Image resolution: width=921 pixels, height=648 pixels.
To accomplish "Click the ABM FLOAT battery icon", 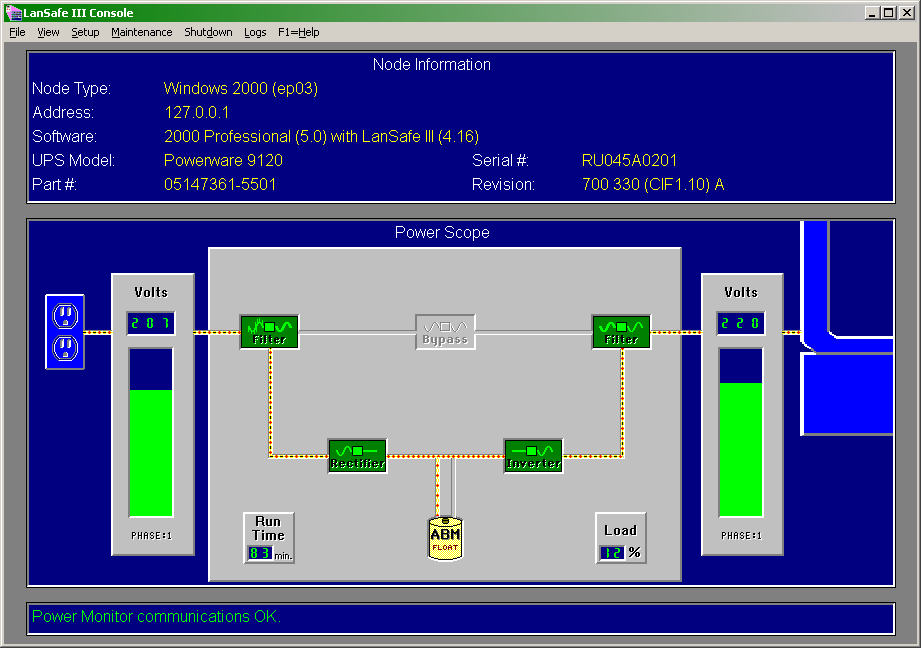I will coord(445,538).
